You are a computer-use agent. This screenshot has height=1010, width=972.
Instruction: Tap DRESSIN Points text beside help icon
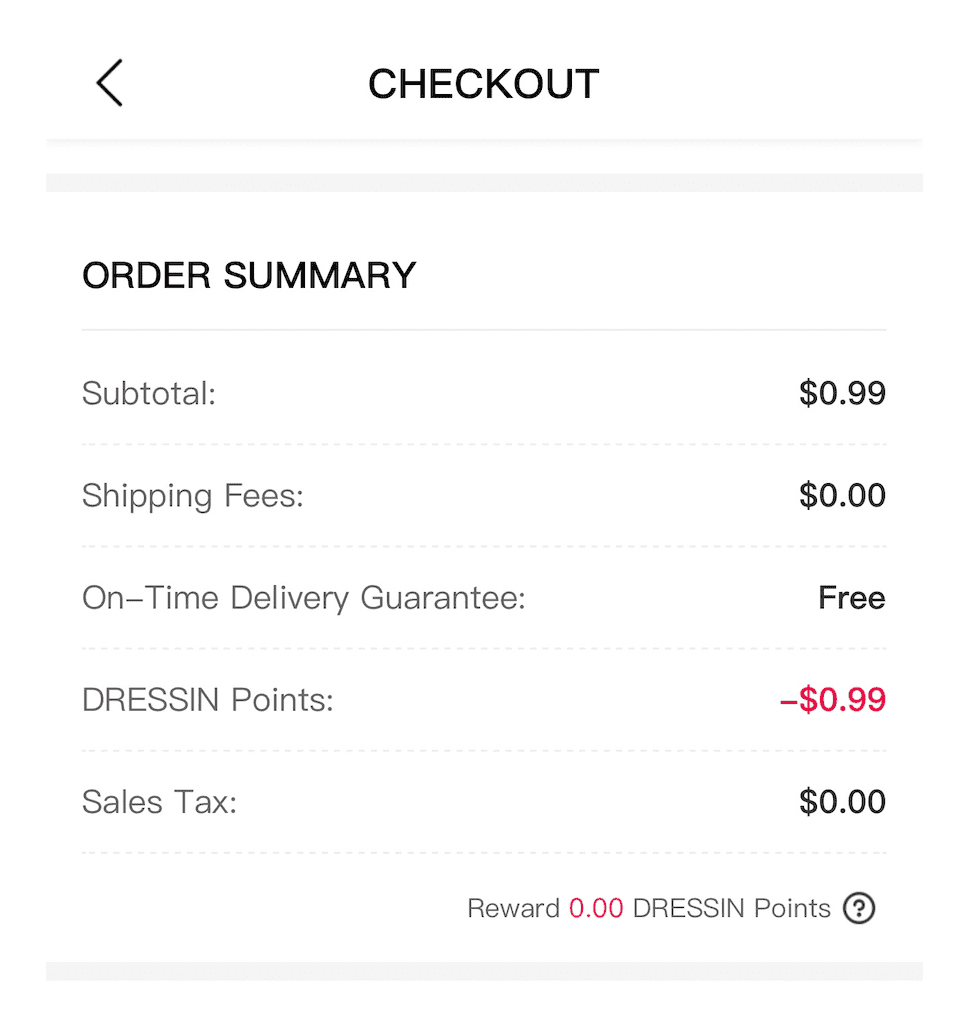click(x=731, y=908)
